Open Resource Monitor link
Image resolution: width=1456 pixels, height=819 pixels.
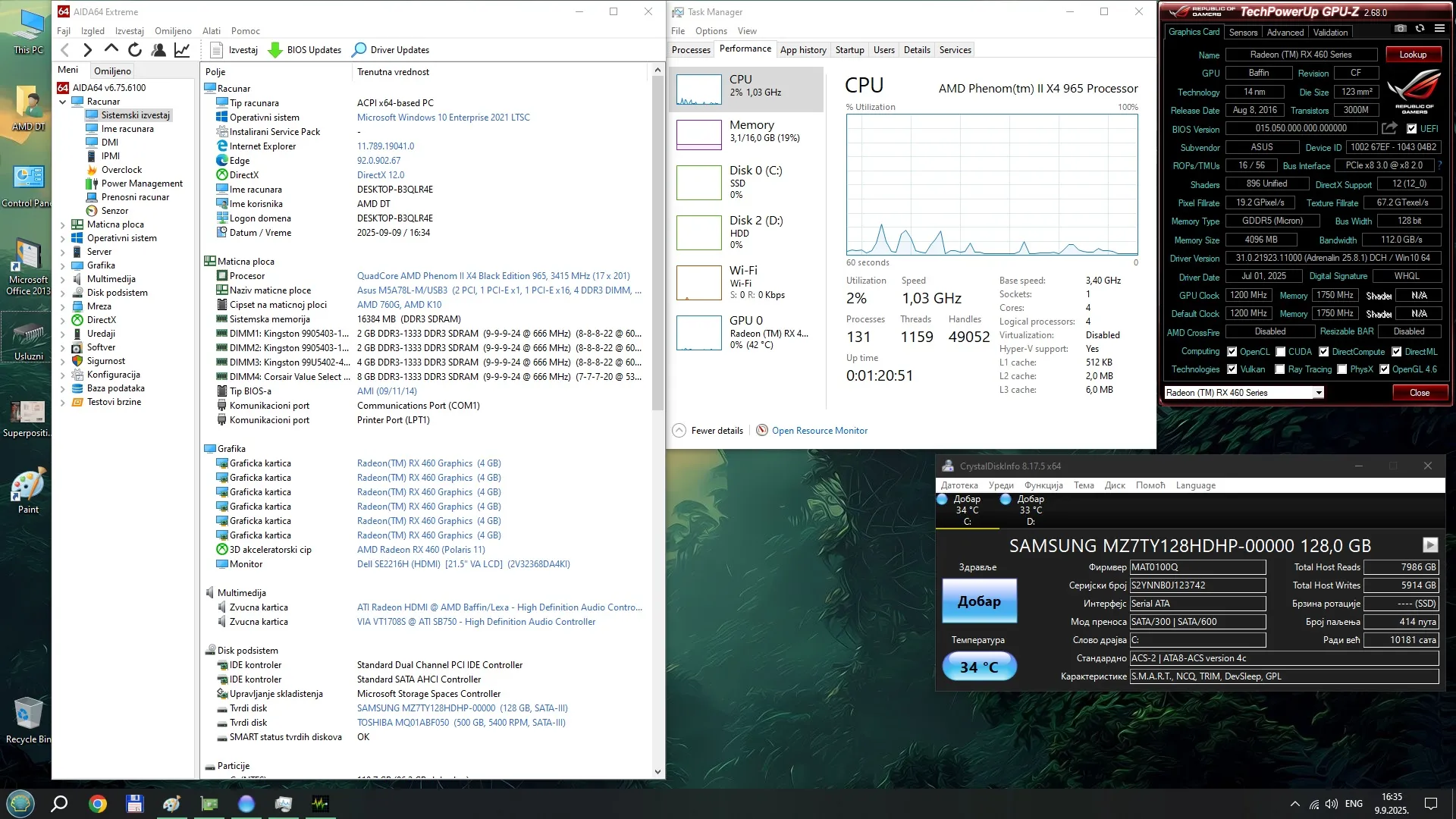819,431
